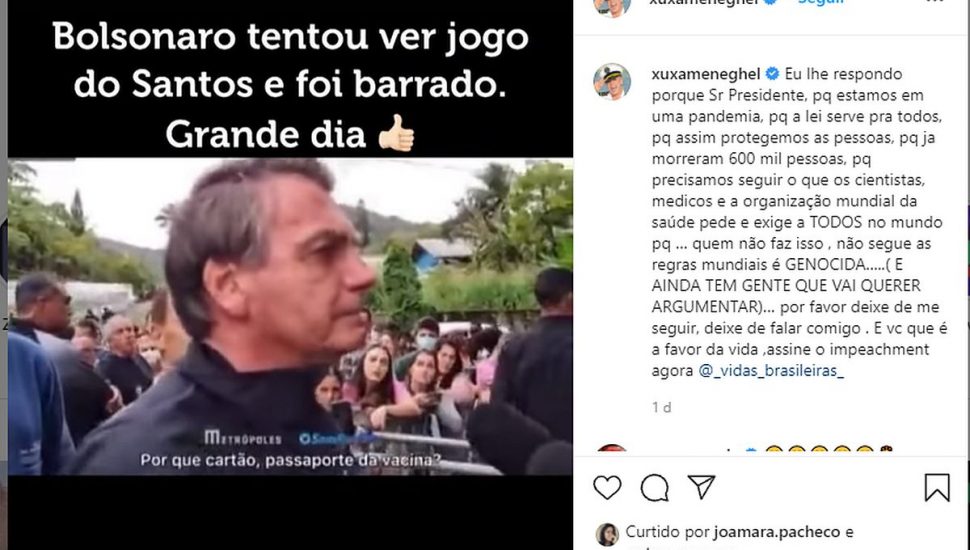Open xuxameneghel avatar beside the caption
970x550 pixels.
click(612, 81)
